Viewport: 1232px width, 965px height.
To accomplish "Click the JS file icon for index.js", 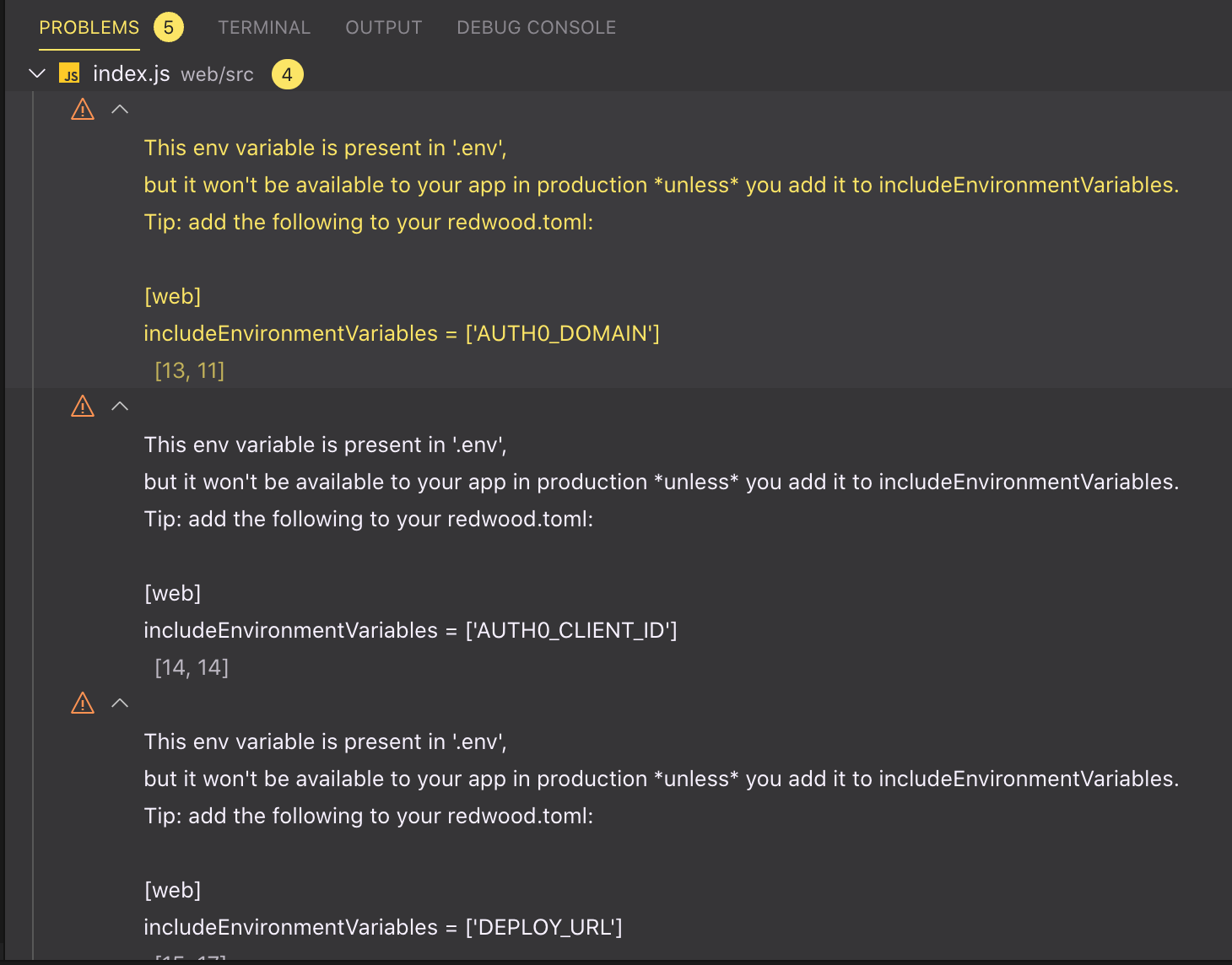I will 70,74.
